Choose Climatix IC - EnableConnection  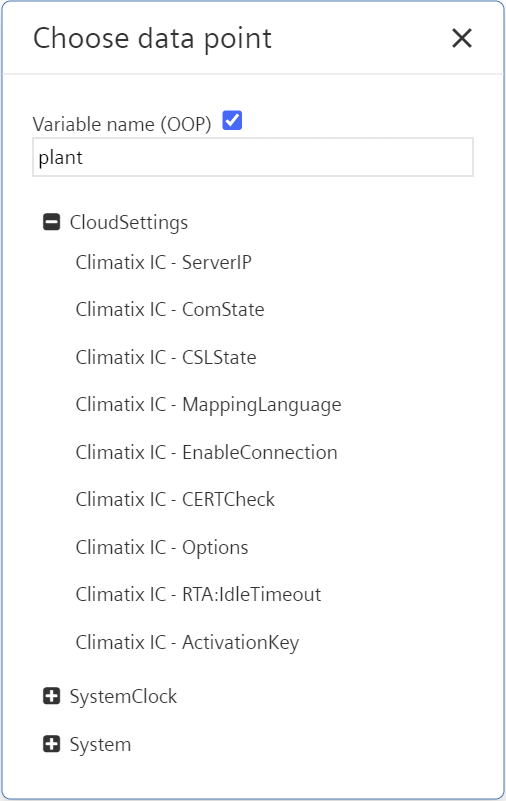coord(206,453)
